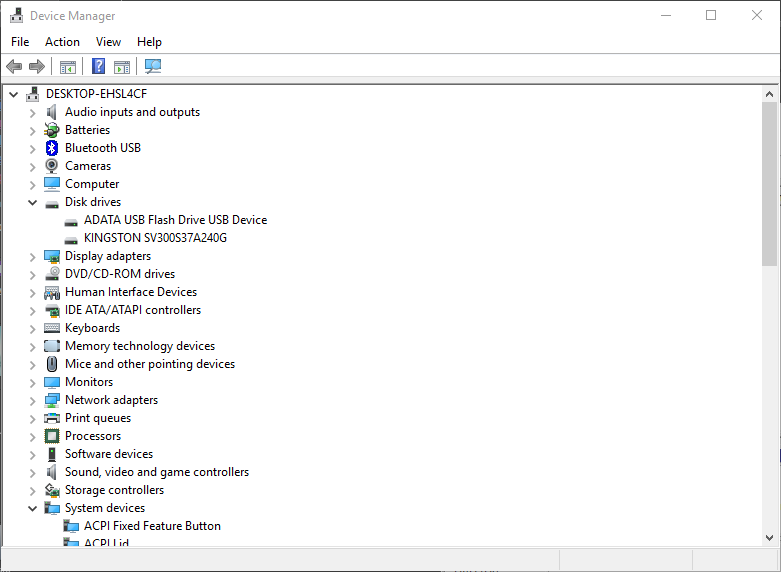Select ADATA USB Flash Drive USB Device
Image resolution: width=781 pixels, height=572 pixels.
[175, 220]
